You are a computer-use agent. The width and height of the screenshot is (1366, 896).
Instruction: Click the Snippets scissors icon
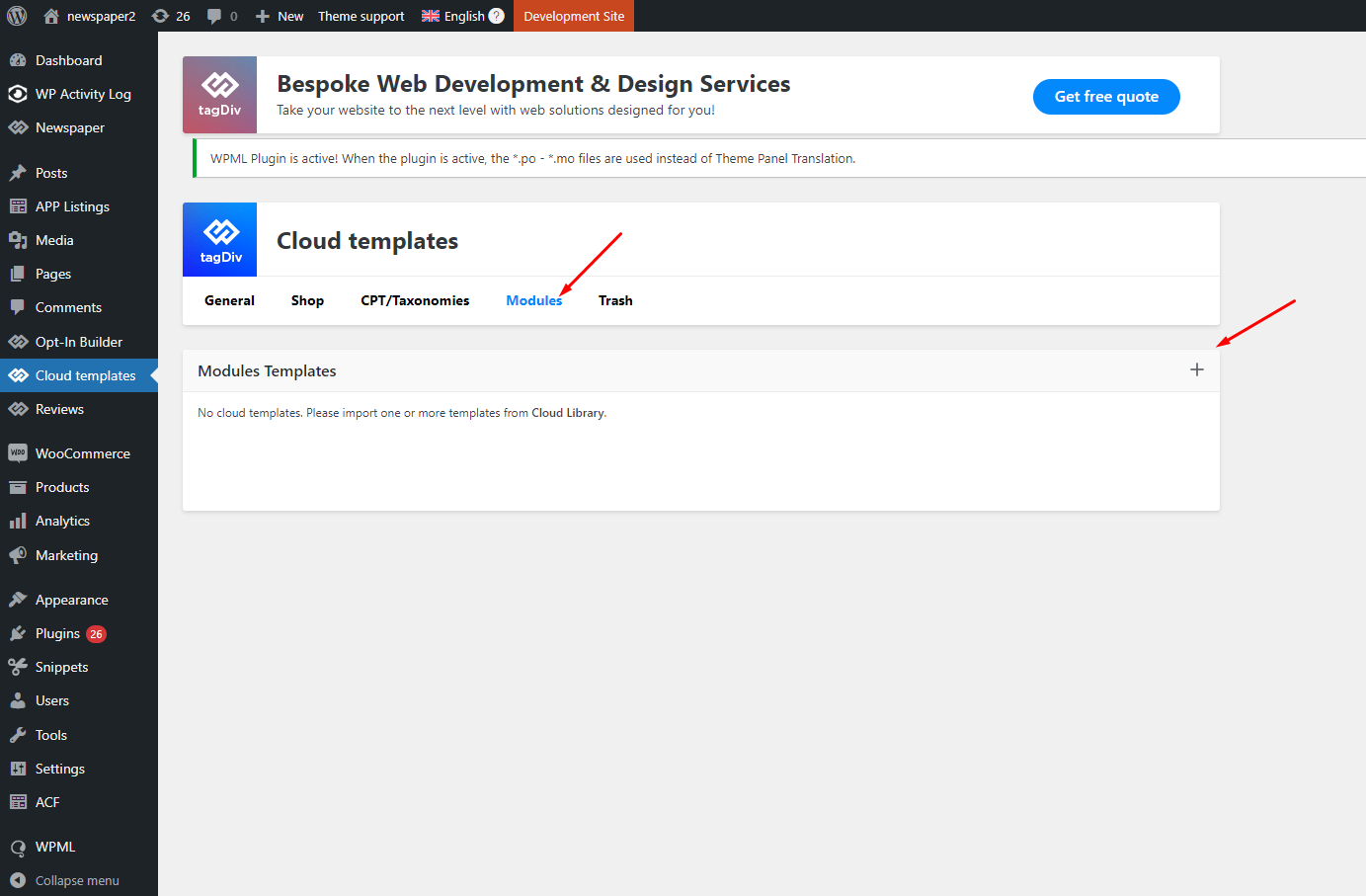click(18, 667)
